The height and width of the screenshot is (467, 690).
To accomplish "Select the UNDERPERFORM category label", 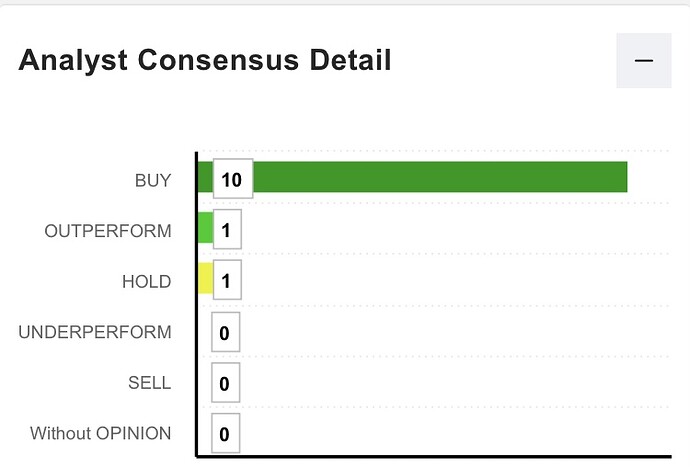I will click(95, 332).
